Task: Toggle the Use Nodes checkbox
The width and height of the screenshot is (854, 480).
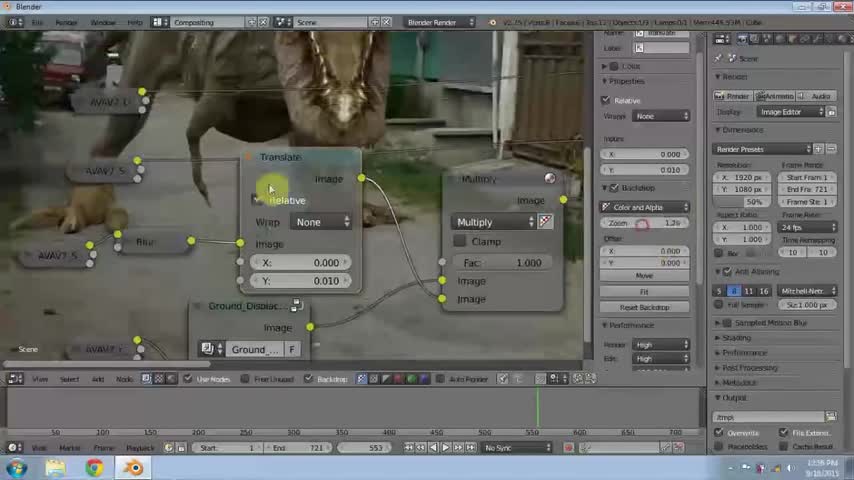Action: (188, 379)
